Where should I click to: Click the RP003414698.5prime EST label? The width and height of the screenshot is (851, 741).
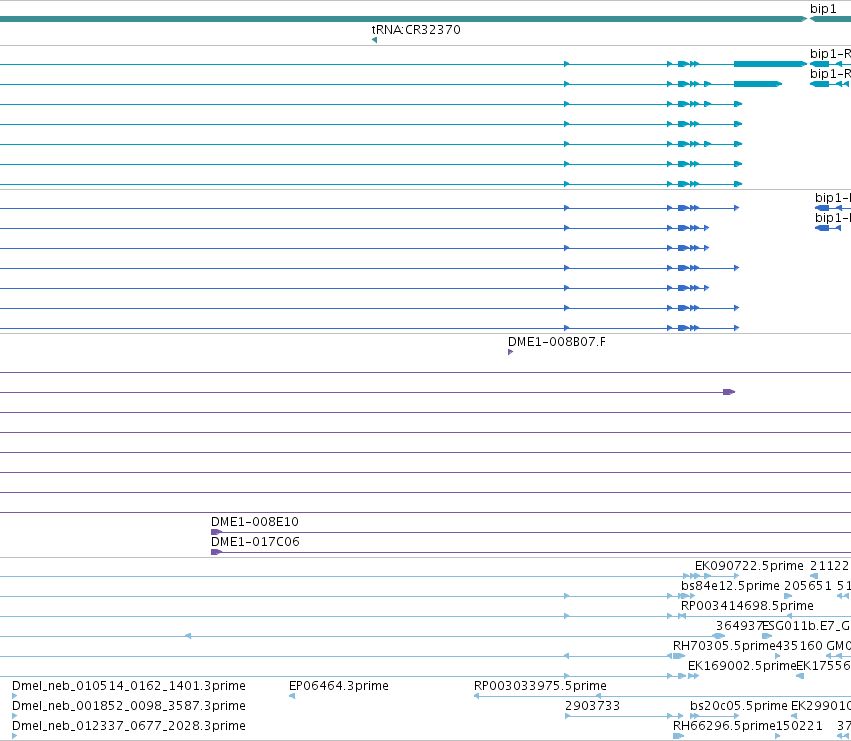pyautogui.click(x=747, y=606)
